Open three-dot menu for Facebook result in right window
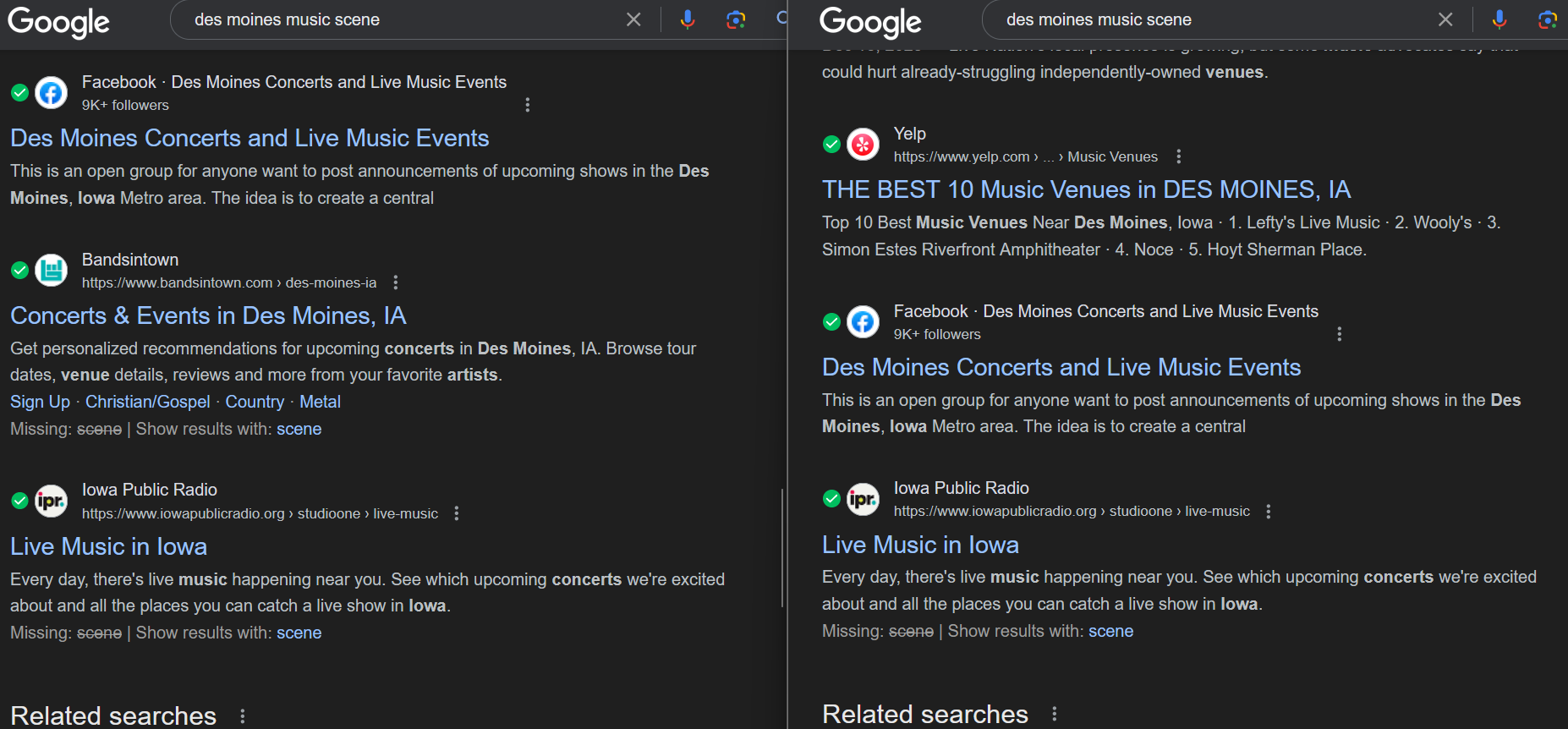 click(1339, 334)
